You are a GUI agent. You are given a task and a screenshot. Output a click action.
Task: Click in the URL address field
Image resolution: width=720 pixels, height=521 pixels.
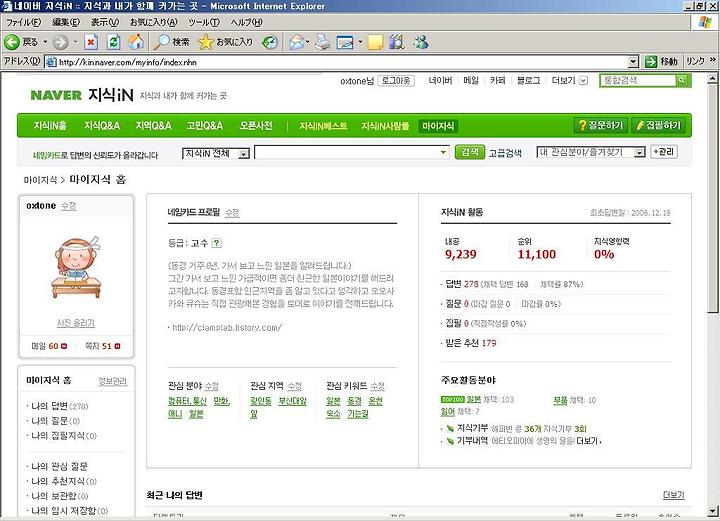[342, 62]
